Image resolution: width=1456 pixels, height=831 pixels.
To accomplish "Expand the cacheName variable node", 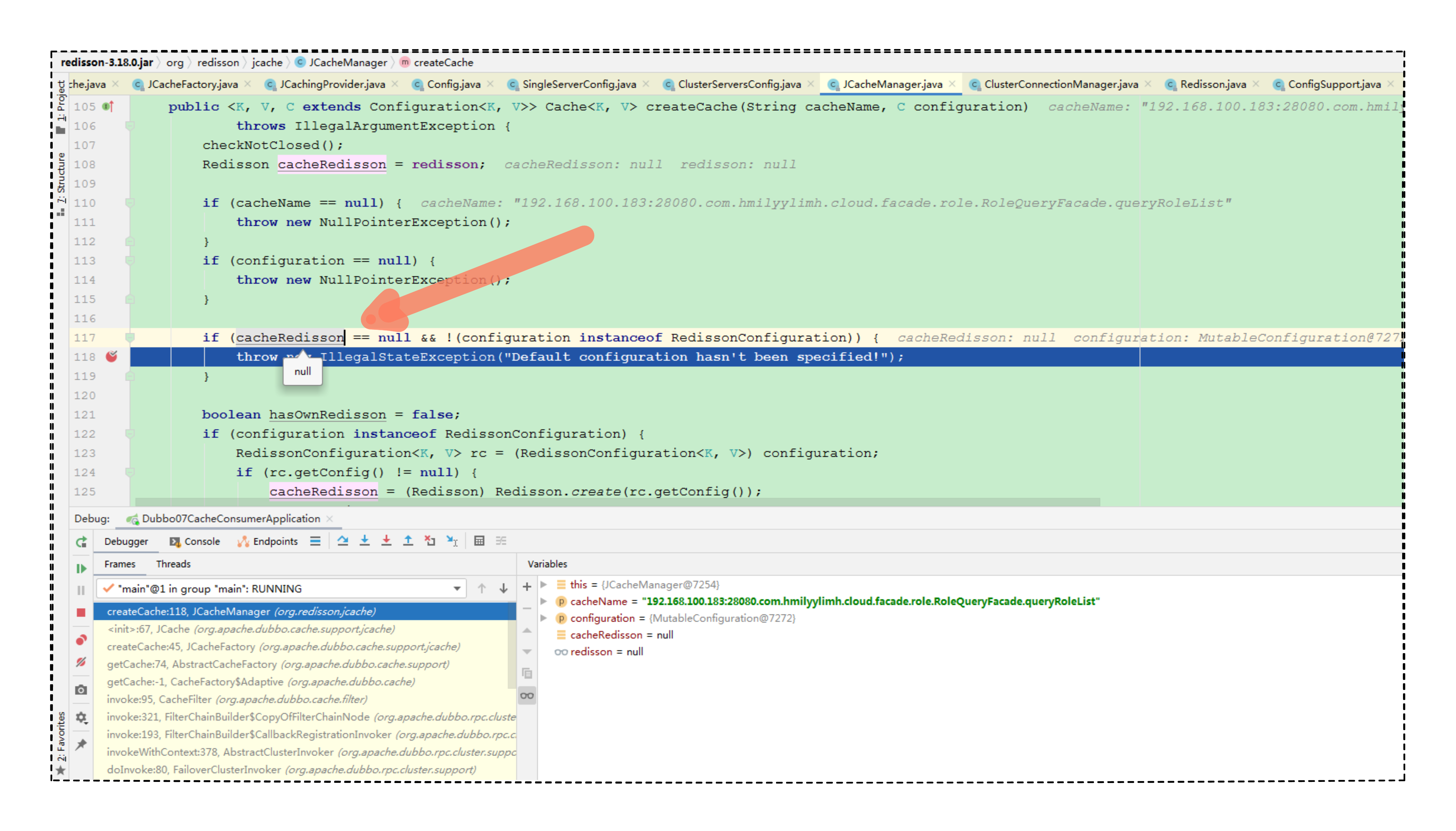I will coord(544,601).
